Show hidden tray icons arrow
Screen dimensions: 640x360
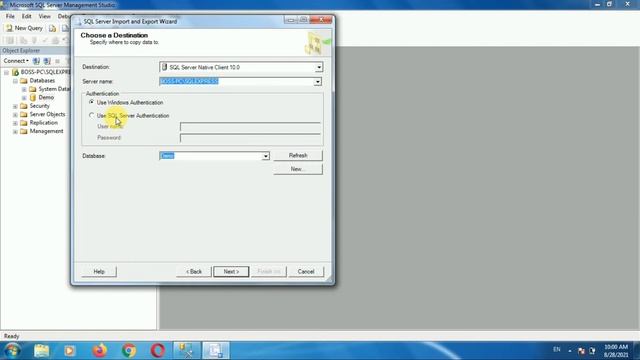[x=570, y=351]
